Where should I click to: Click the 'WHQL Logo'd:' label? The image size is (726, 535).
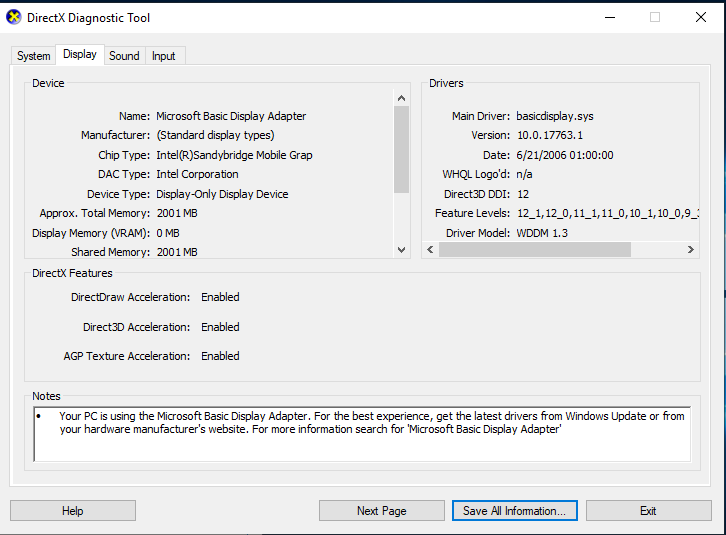[476, 174]
